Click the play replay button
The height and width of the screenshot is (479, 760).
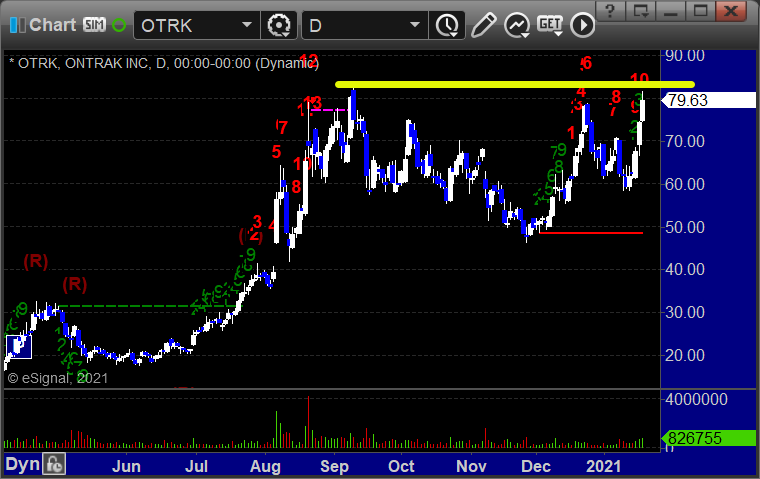[x=582, y=25]
